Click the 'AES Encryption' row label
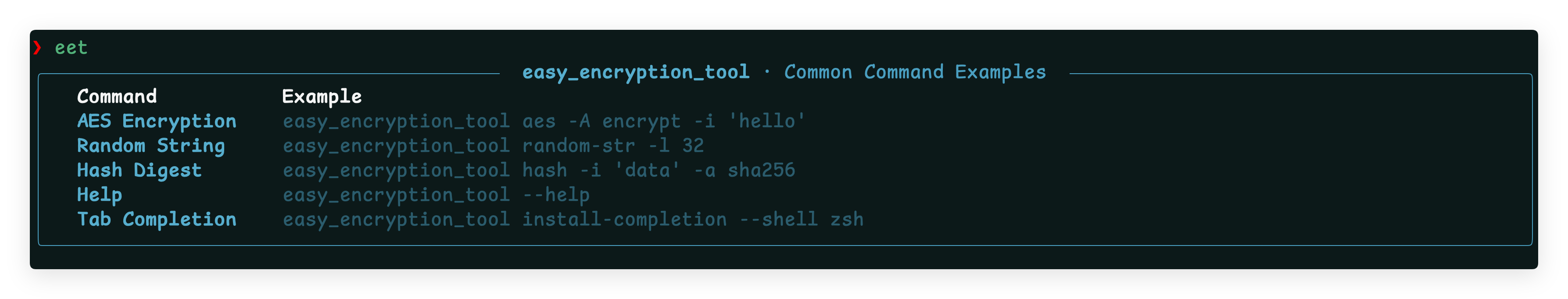This screenshot has height=299, width=1568. pyautogui.click(x=157, y=121)
